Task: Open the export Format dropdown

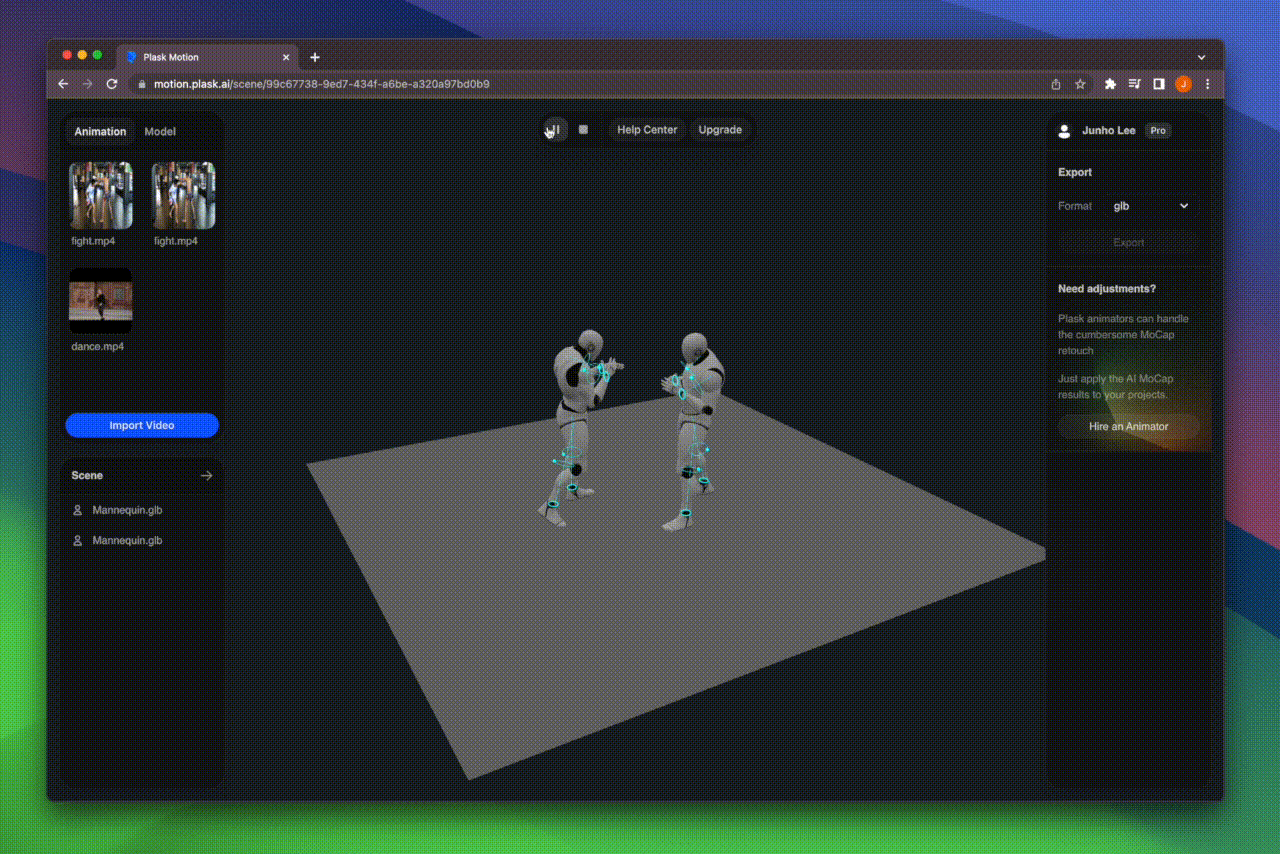Action: click(1150, 206)
